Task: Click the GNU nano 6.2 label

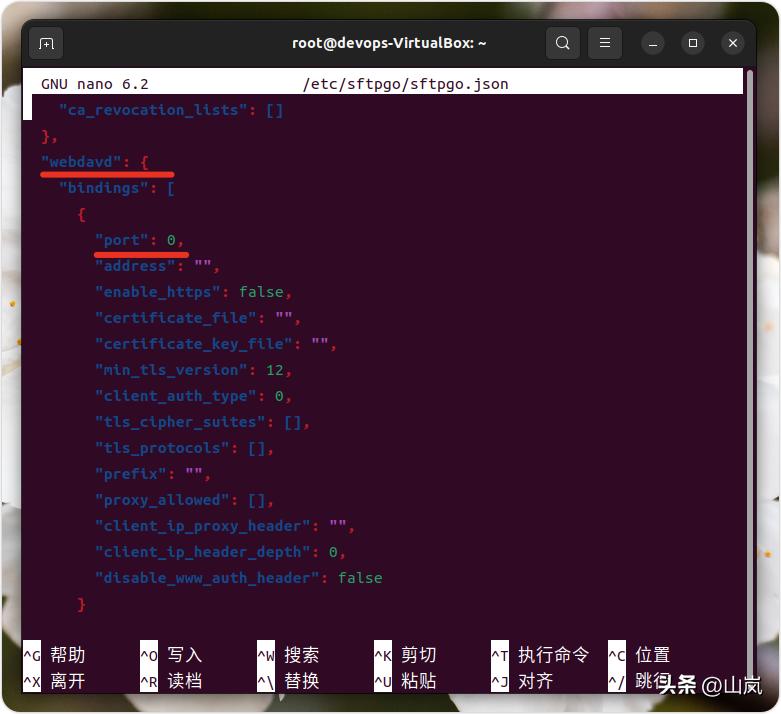Action: 95,84
